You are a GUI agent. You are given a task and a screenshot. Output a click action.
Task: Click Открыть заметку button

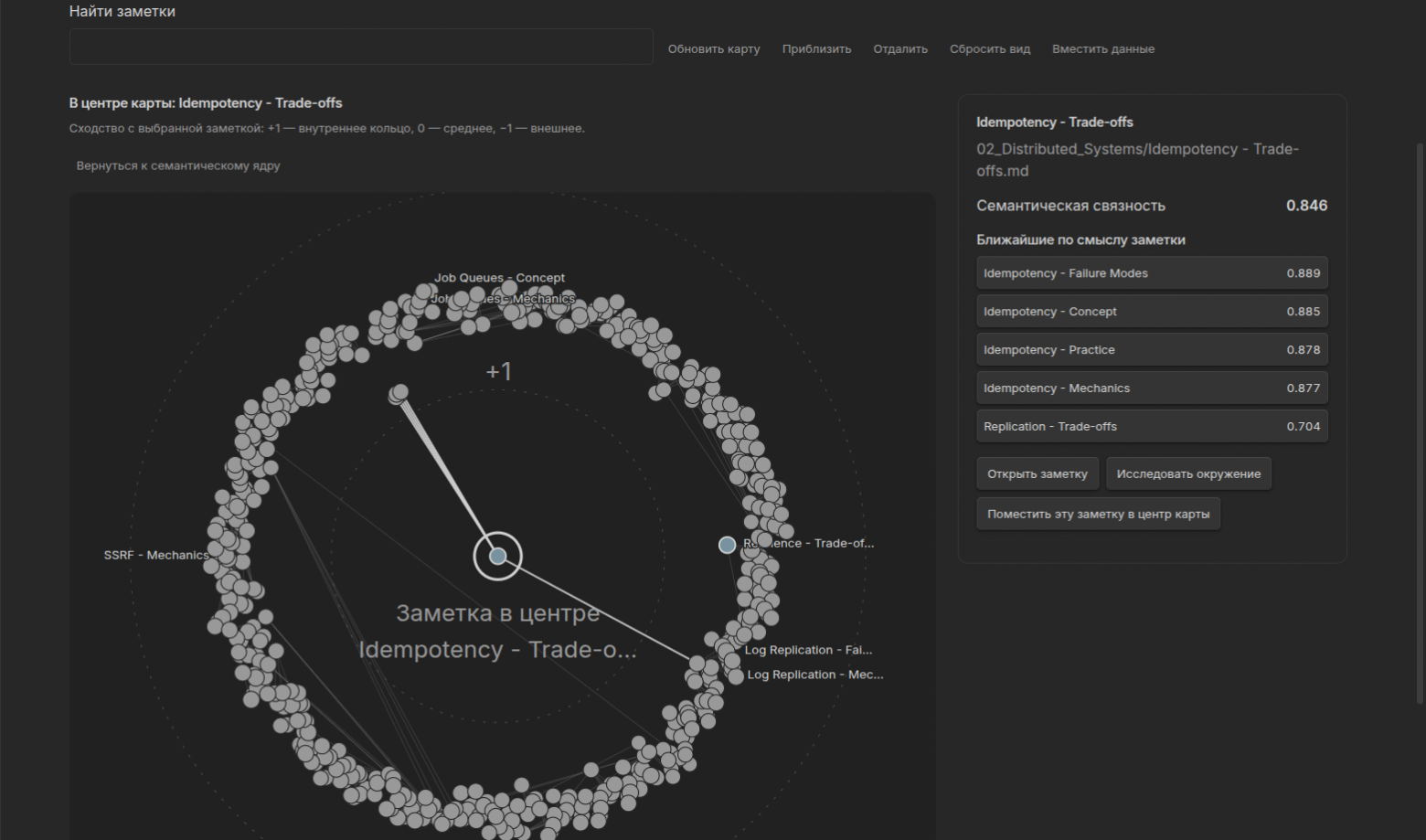coord(1038,473)
